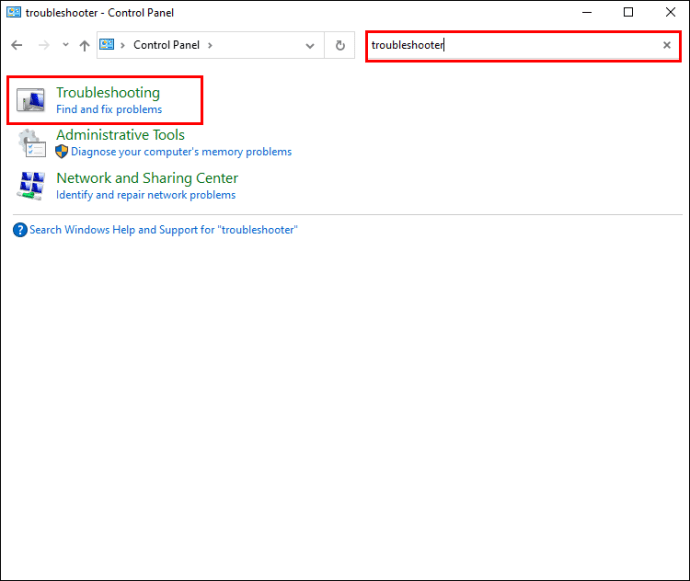690x581 pixels.
Task: Close the Control Panel window
Action: tap(670, 12)
